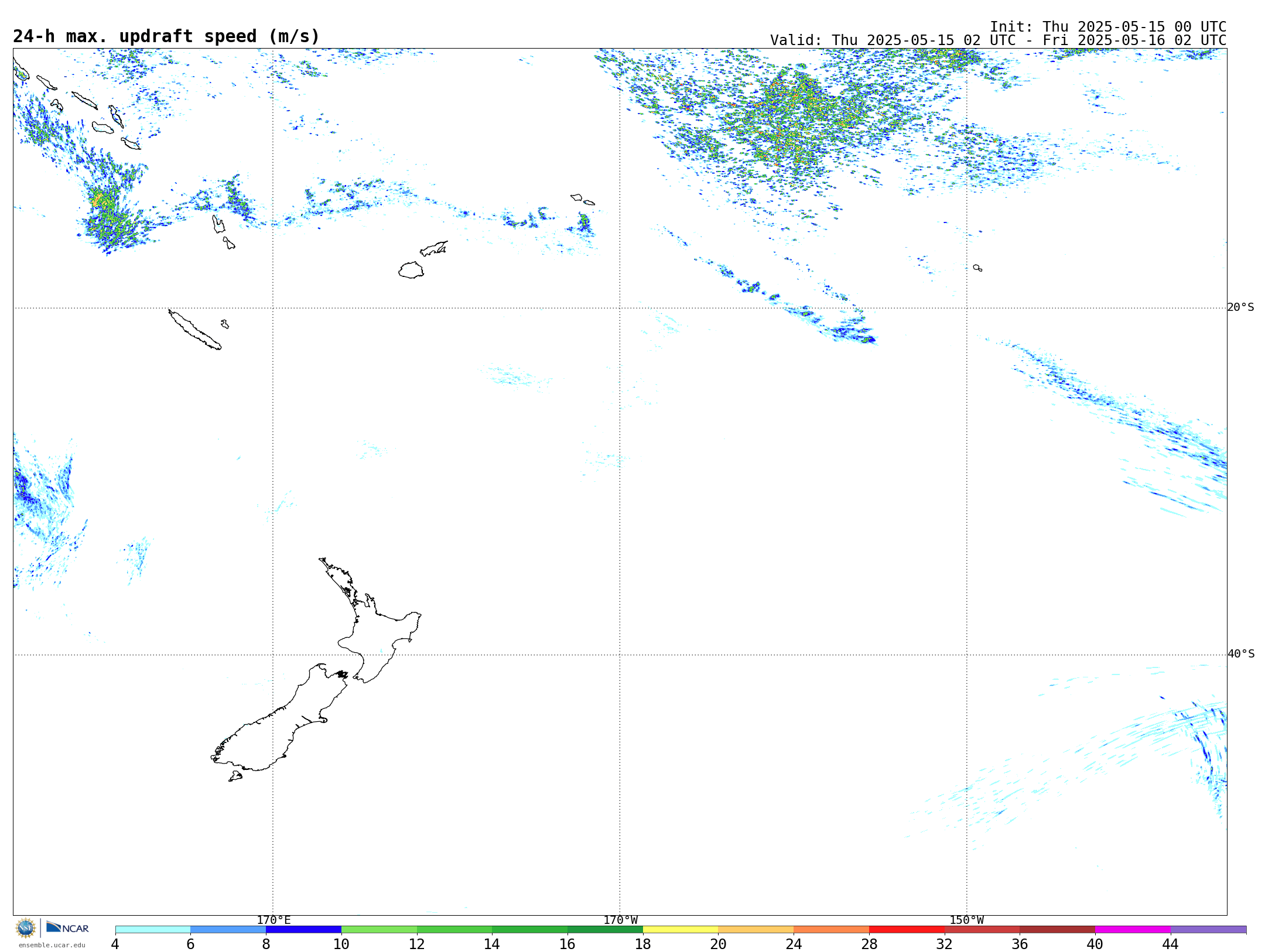Screen dimensions: 1265x952
Task: Click the NCAR logo
Action: pyautogui.click(x=67, y=928)
